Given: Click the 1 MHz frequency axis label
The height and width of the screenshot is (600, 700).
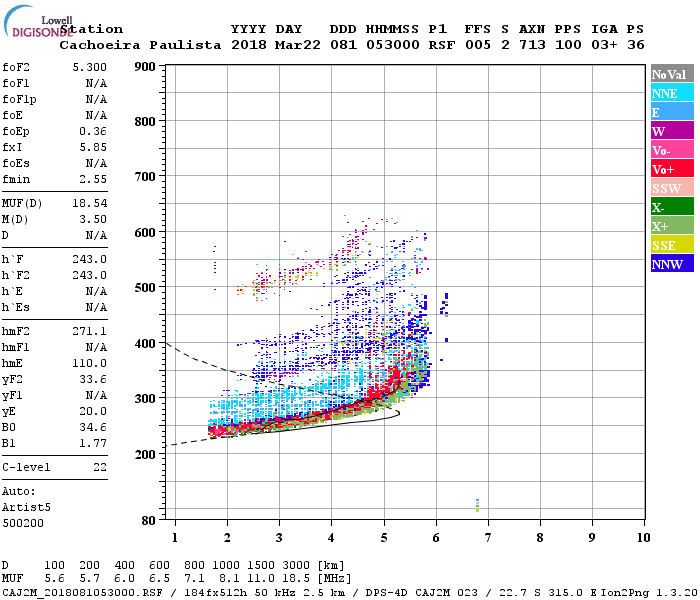Looking at the screenshot, I should 175,538.
